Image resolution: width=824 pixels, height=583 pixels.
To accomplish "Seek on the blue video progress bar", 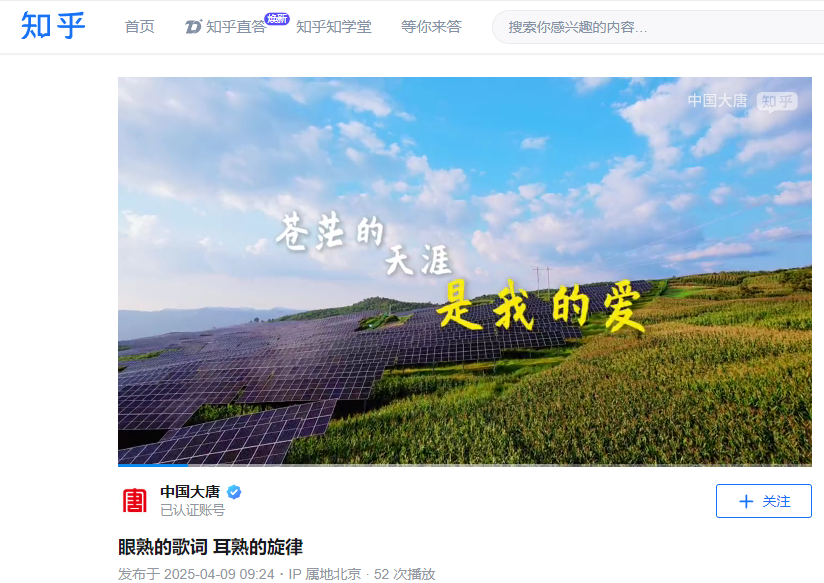I will [465, 465].
